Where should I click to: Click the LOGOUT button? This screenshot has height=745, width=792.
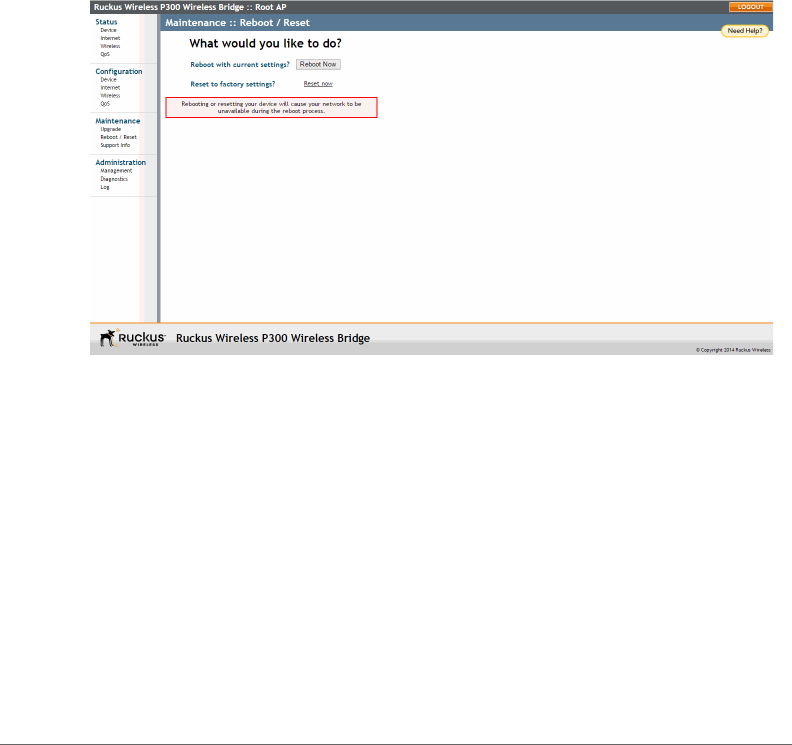750,7
